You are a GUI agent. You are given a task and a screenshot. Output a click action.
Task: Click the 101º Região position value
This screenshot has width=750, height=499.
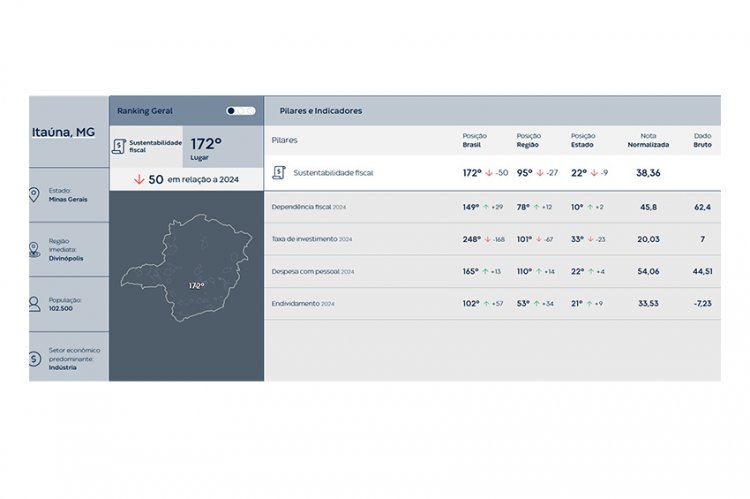pyautogui.click(x=524, y=239)
